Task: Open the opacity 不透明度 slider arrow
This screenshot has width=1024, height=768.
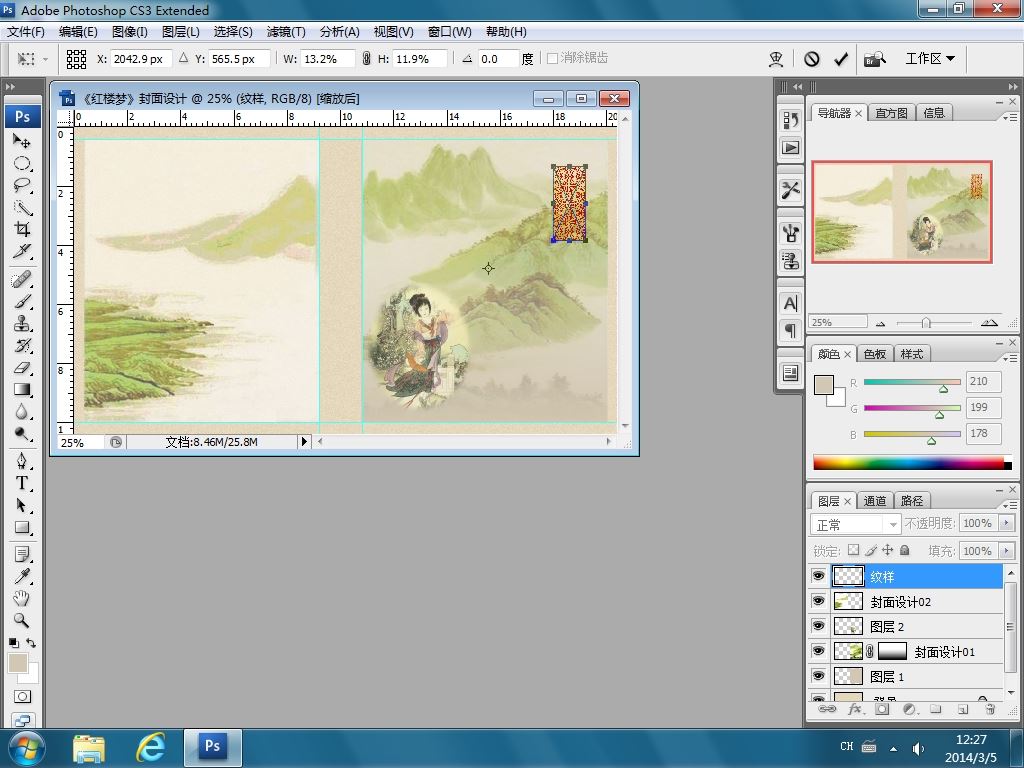Action: [1006, 523]
